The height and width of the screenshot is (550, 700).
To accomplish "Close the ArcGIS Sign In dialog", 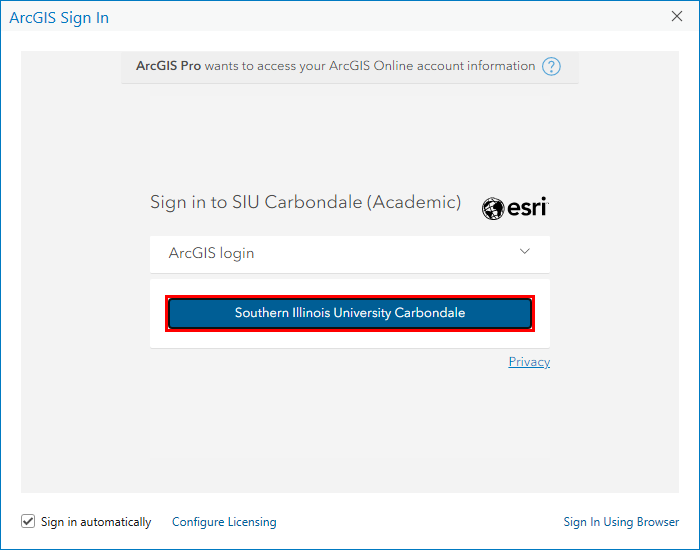I will click(677, 17).
